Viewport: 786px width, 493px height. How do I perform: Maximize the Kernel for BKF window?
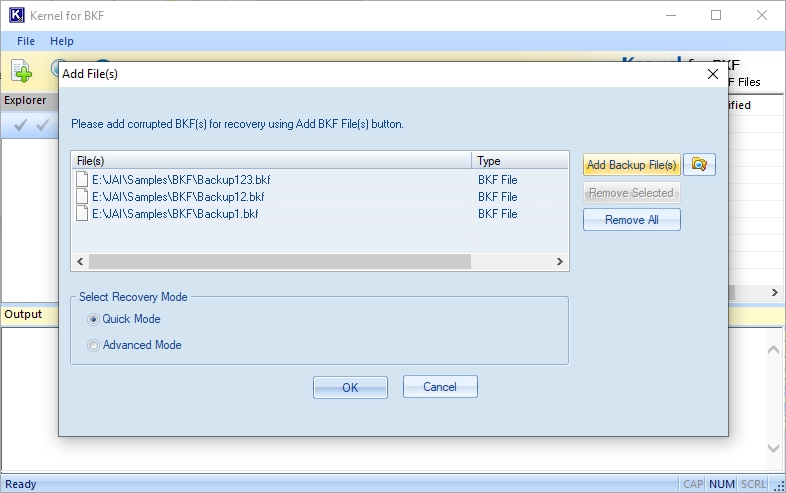[x=716, y=15]
